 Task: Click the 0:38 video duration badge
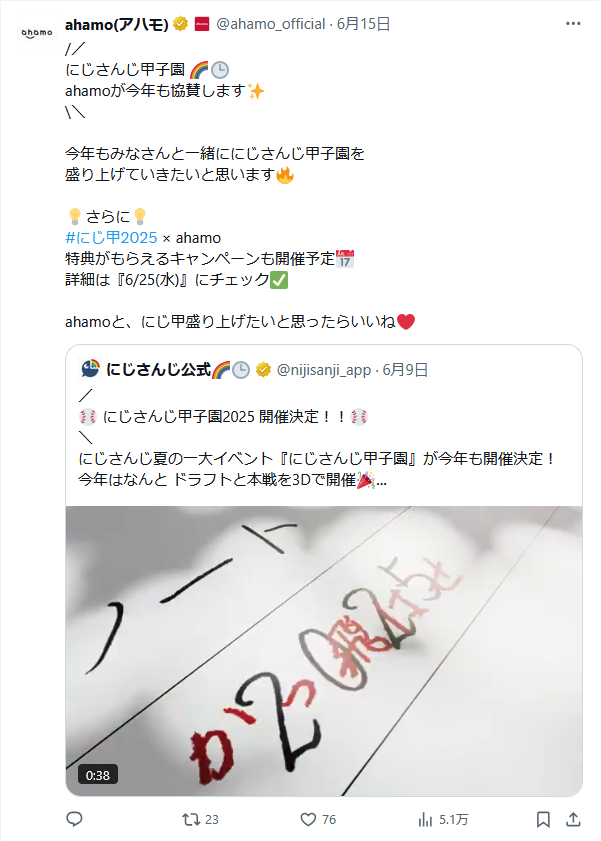[x=98, y=775]
